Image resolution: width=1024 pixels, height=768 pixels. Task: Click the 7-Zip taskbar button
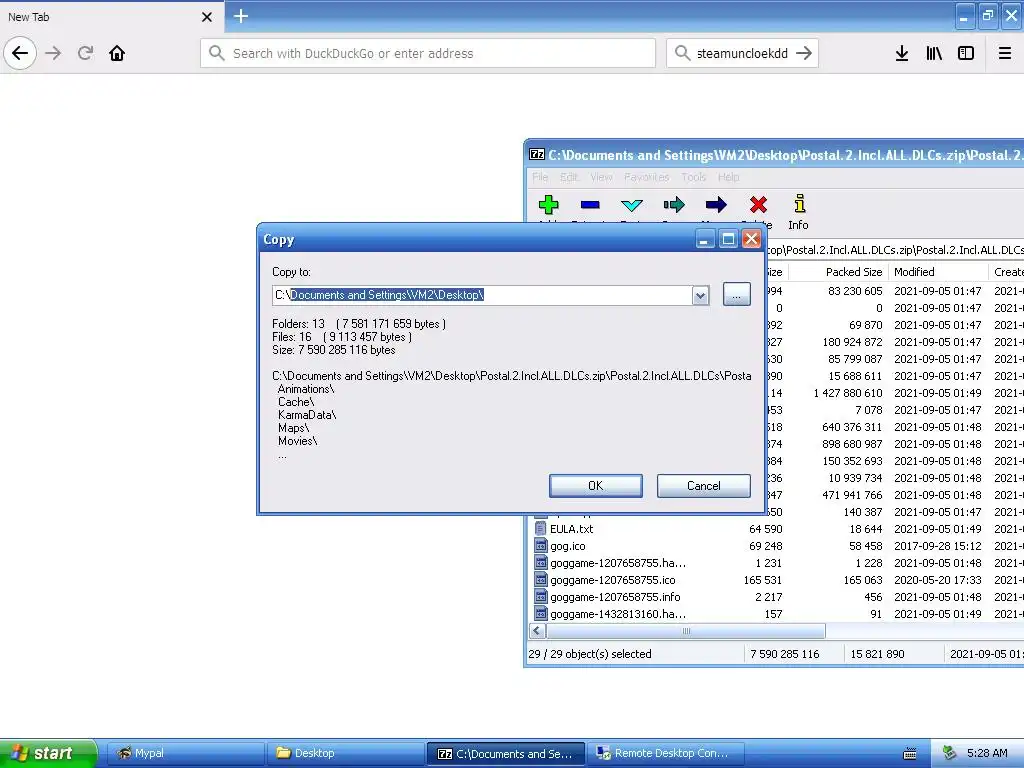[x=505, y=753]
